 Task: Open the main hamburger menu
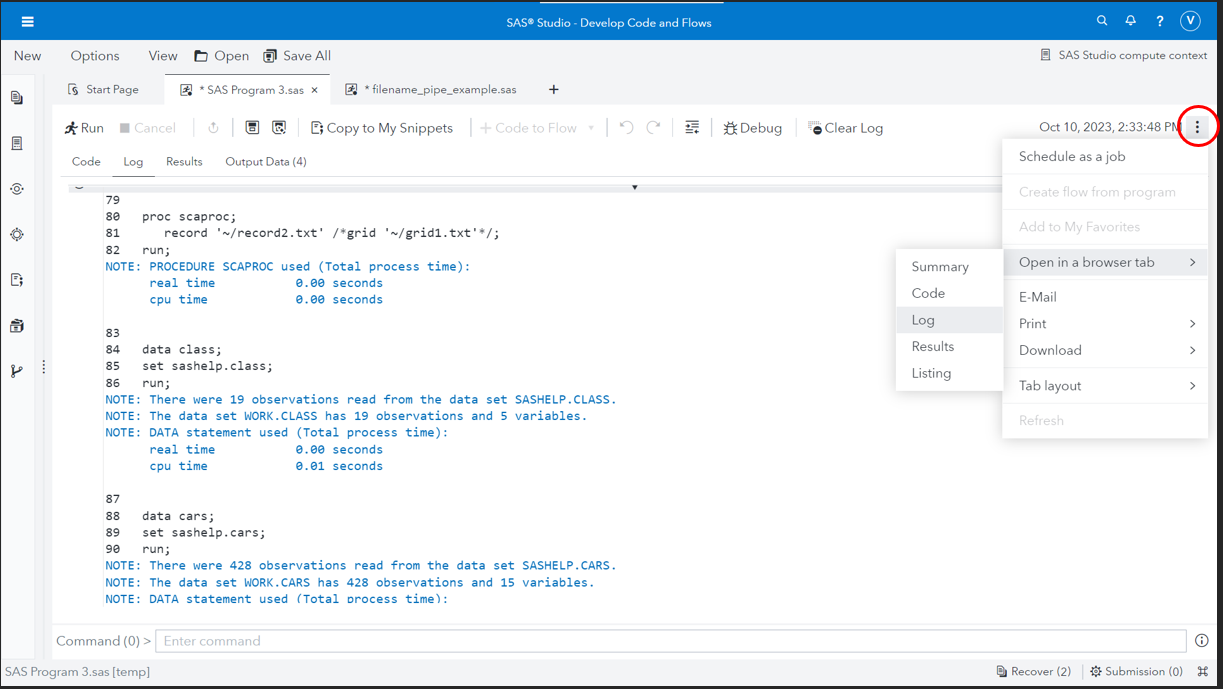[x=27, y=19]
